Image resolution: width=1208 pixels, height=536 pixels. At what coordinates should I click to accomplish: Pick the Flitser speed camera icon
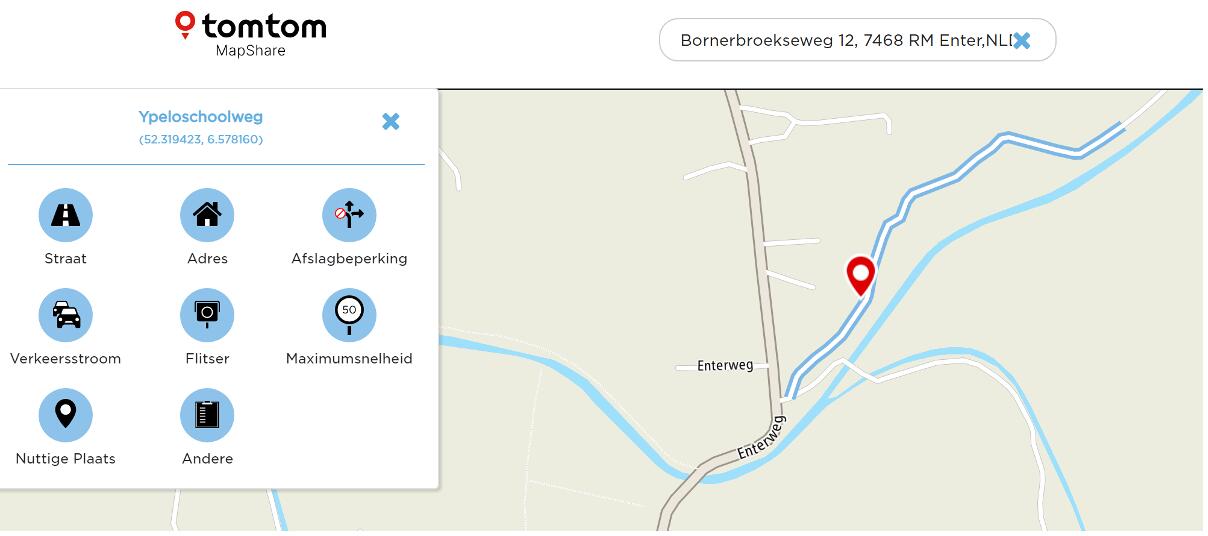pyautogui.click(x=207, y=315)
